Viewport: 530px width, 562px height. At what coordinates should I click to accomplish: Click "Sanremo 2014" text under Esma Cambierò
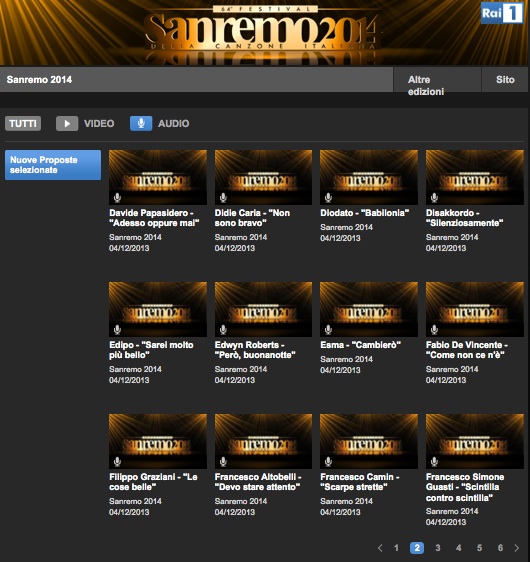(x=346, y=359)
